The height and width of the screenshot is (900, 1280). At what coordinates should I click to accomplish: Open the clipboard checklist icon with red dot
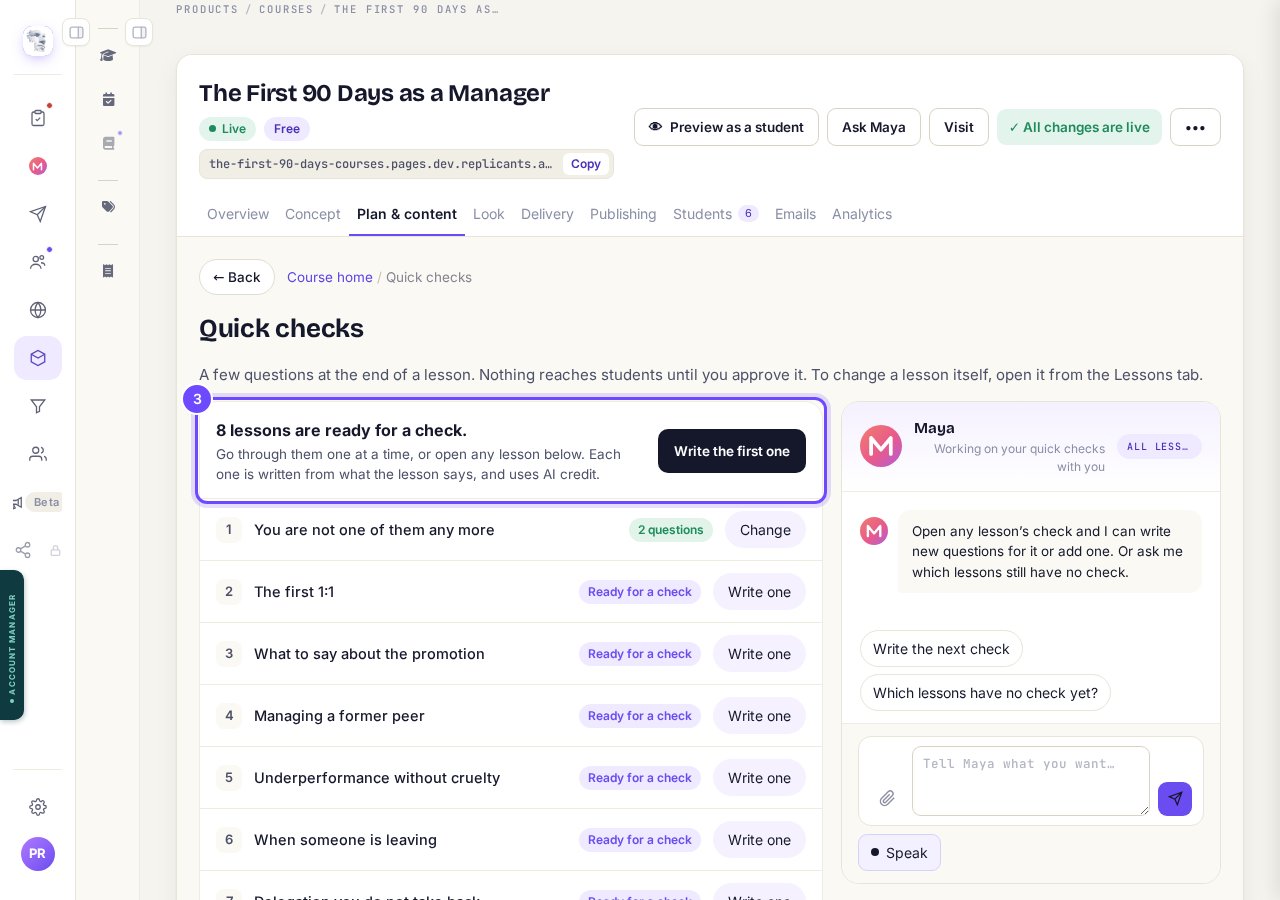pyautogui.click(x=38, y=118)
